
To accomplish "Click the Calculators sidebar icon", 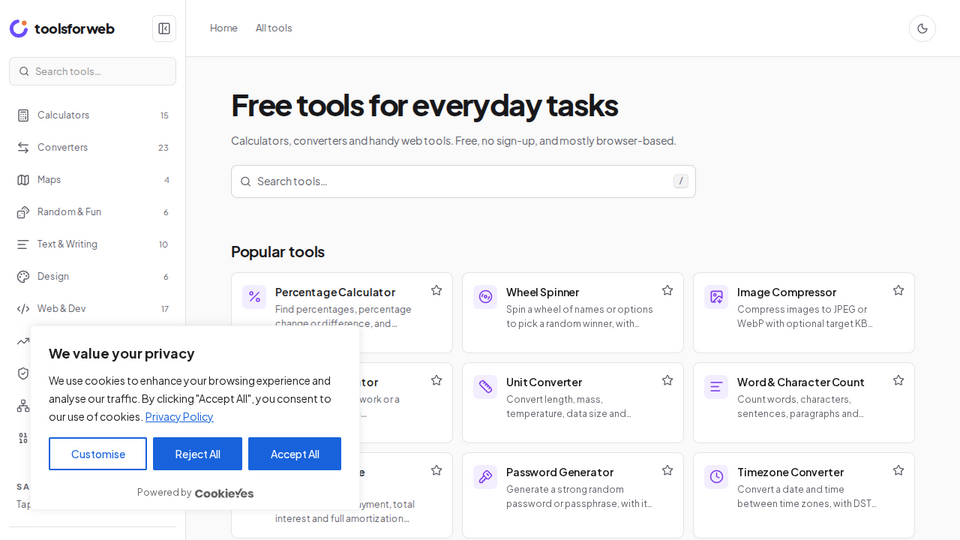I will click(x=23, y=115).
